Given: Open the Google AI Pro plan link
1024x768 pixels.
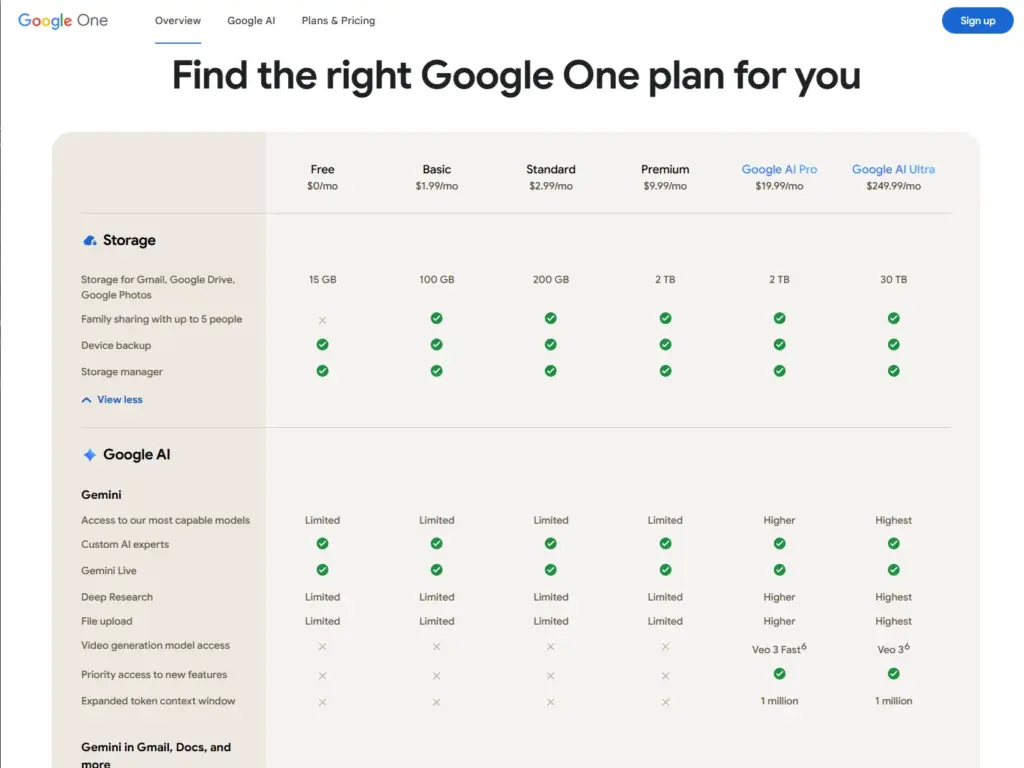Looking at the screenshot, I should pos(779,170).
